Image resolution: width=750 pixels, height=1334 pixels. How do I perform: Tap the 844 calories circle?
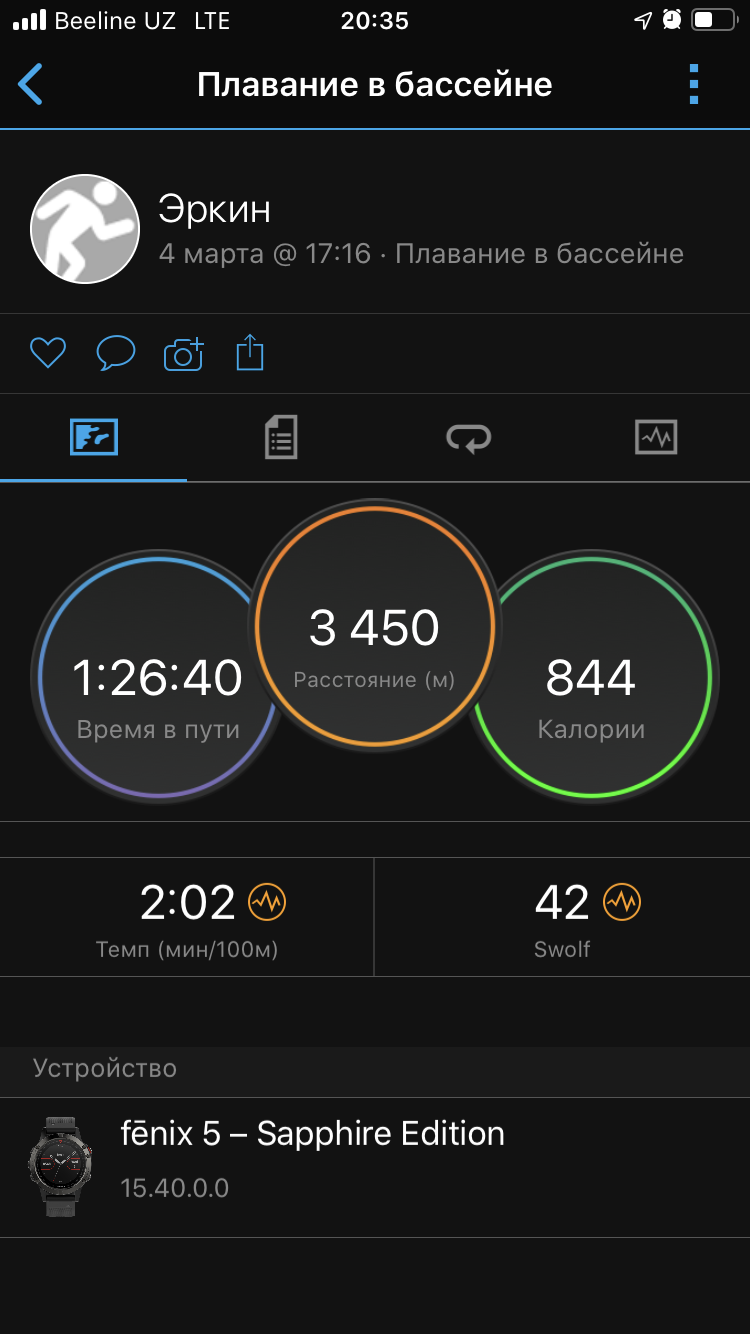600,680
